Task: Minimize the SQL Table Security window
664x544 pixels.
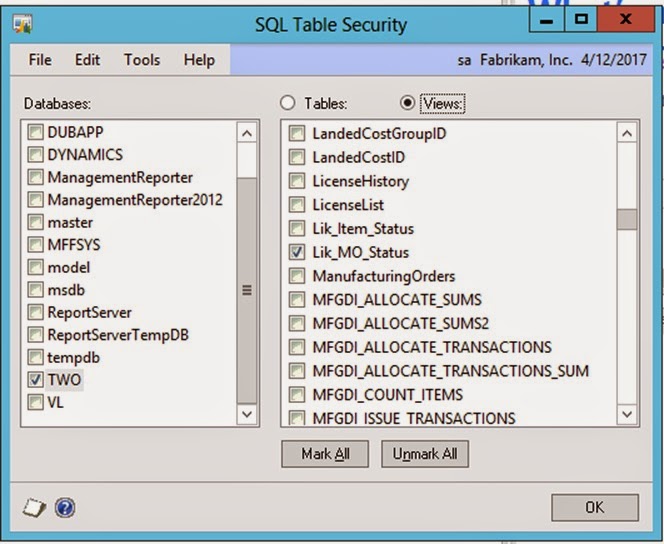Action: coord(547,20)
